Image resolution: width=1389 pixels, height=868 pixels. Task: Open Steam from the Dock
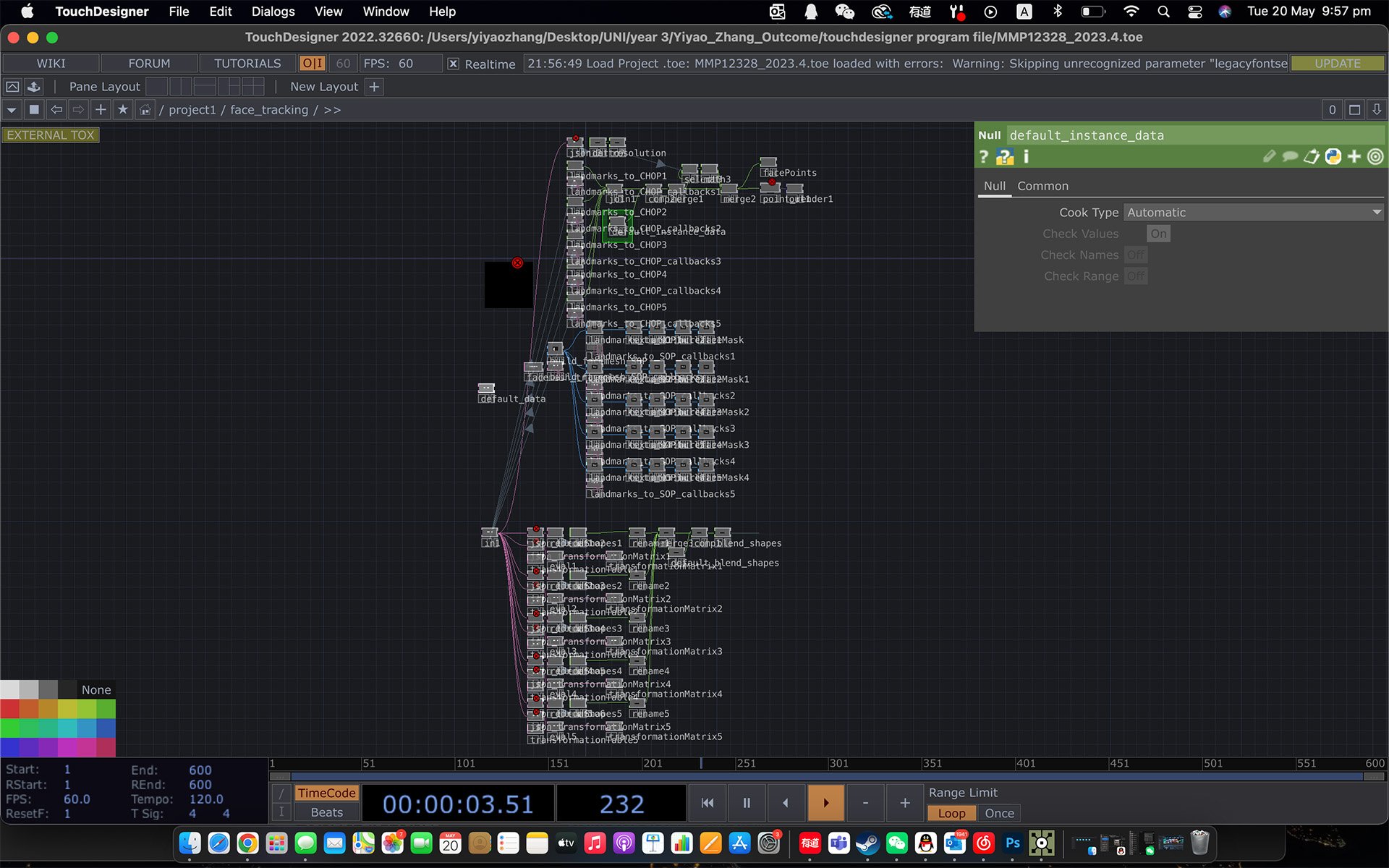(868, 843)
